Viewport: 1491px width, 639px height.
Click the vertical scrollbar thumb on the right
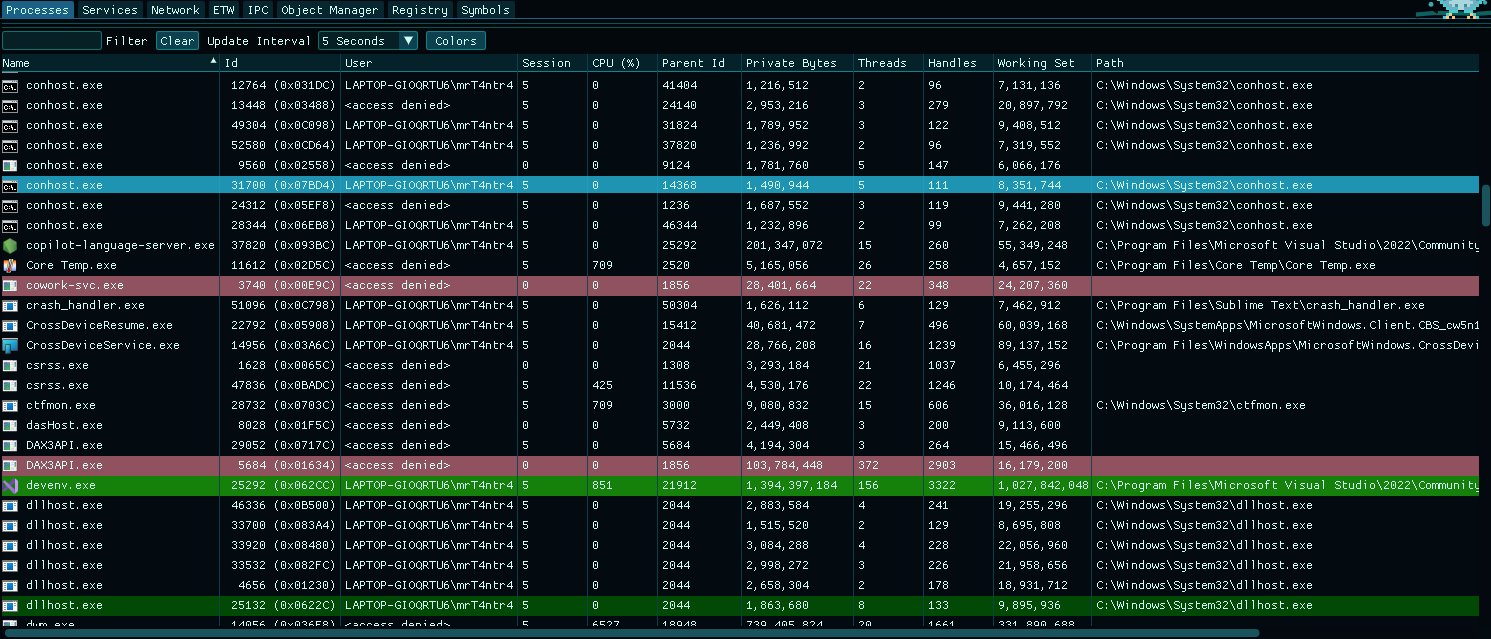(x=1485, y=206)
